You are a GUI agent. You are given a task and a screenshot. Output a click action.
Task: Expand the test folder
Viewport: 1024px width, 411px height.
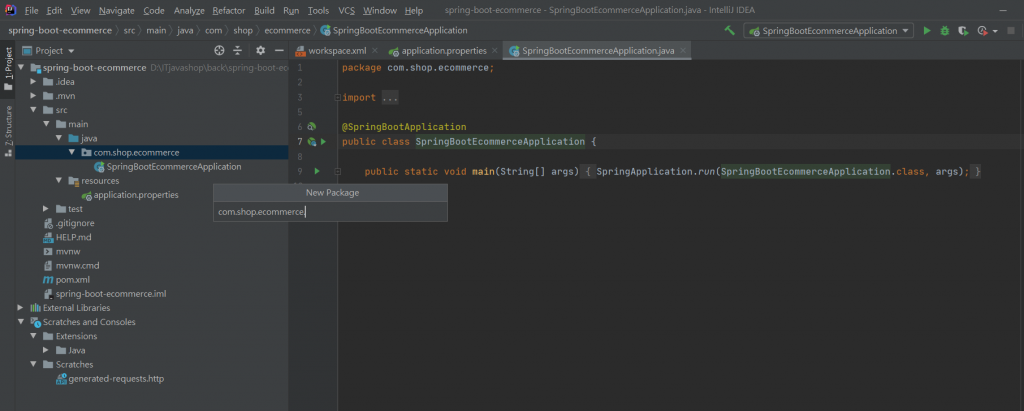click(46, 209)
